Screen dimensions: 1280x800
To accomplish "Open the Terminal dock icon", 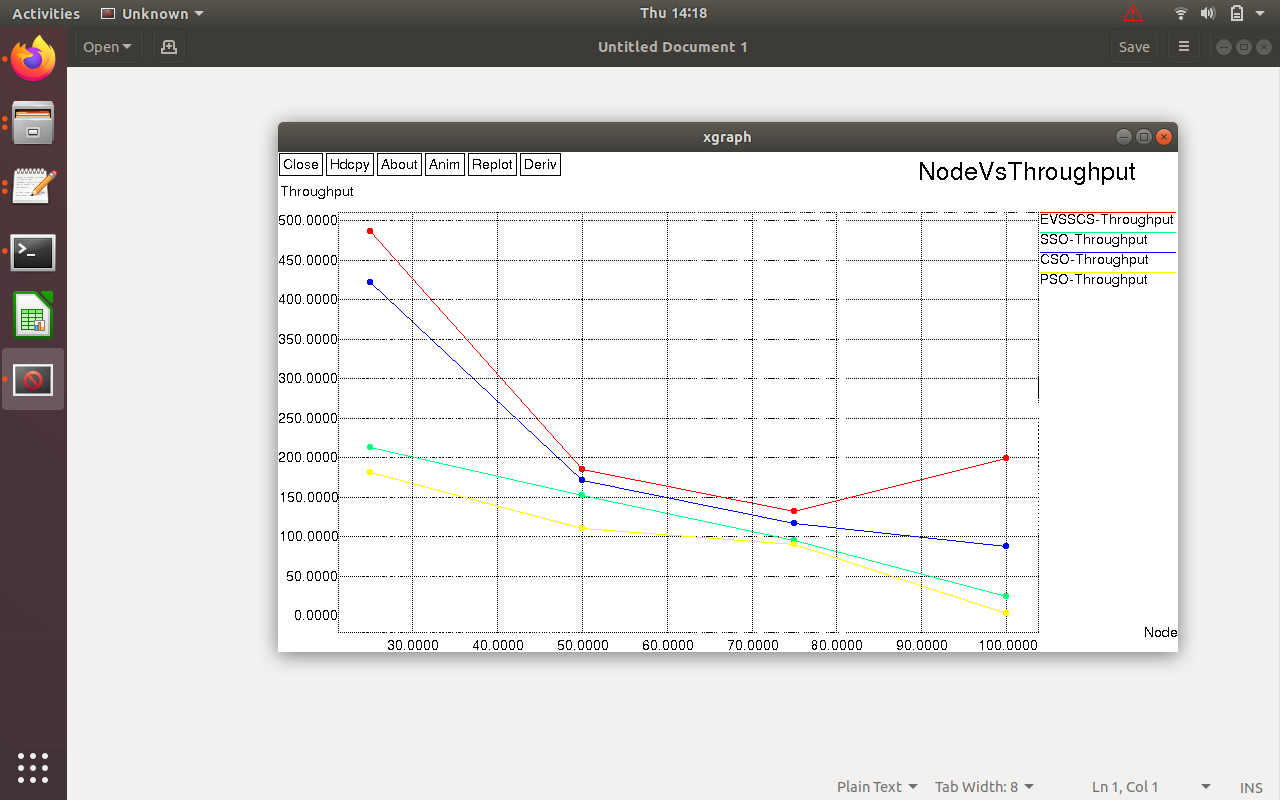I will pyautogui.click(x=33, y=252).
